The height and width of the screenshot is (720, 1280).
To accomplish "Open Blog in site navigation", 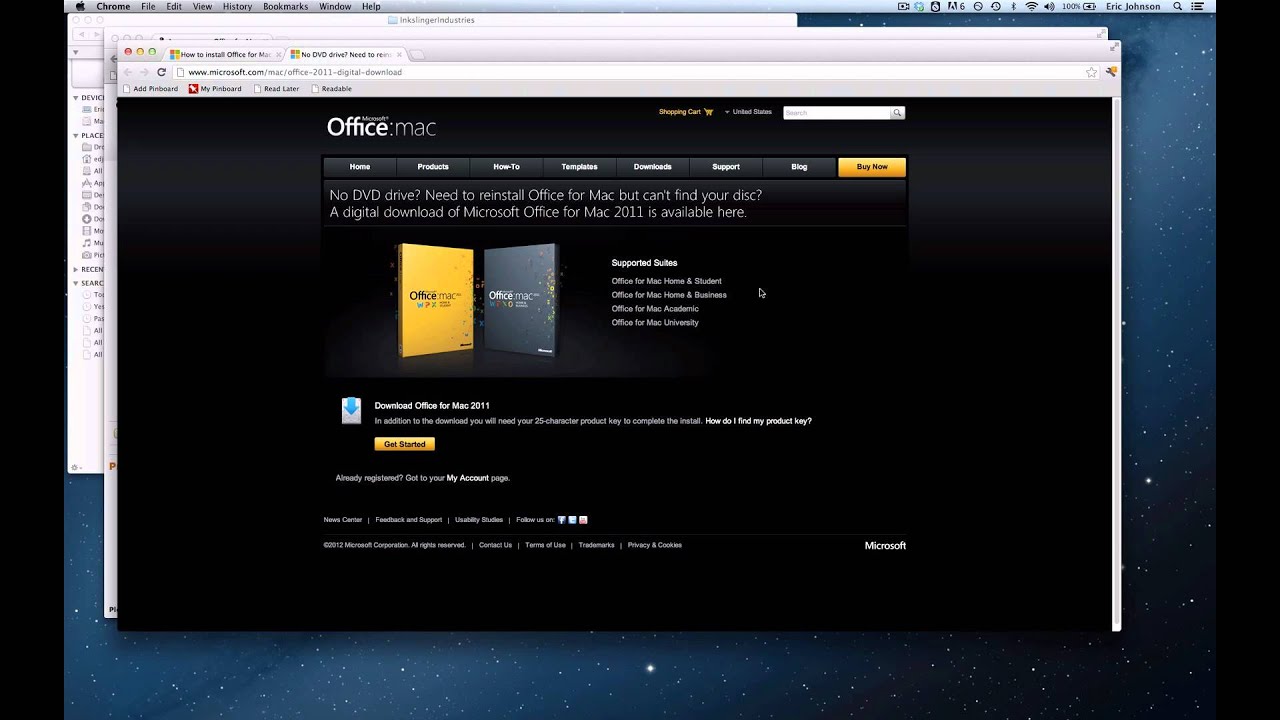I will tap(799, 167).
